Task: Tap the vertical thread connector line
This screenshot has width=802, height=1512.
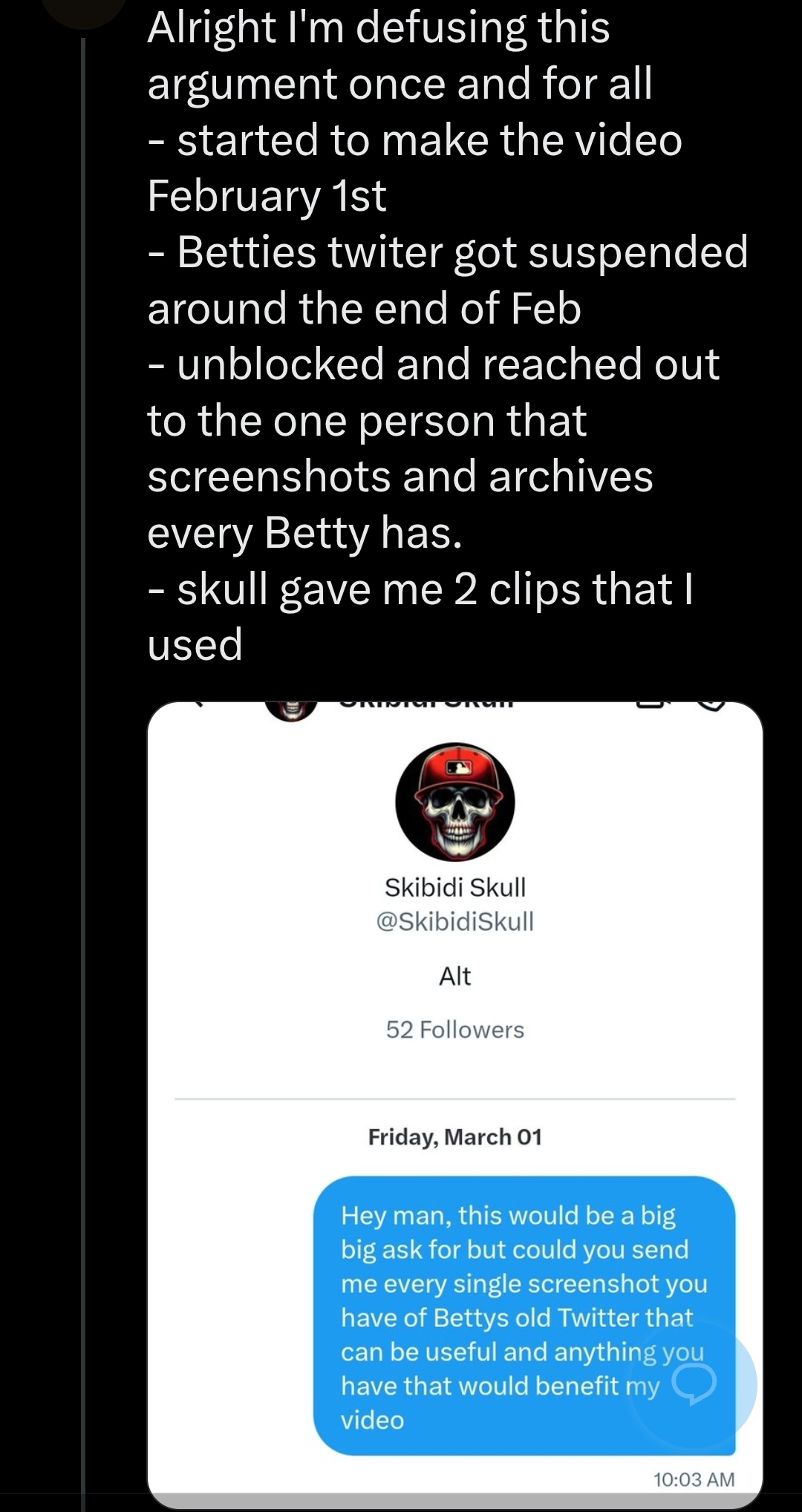Action: (x=83, y=742)
